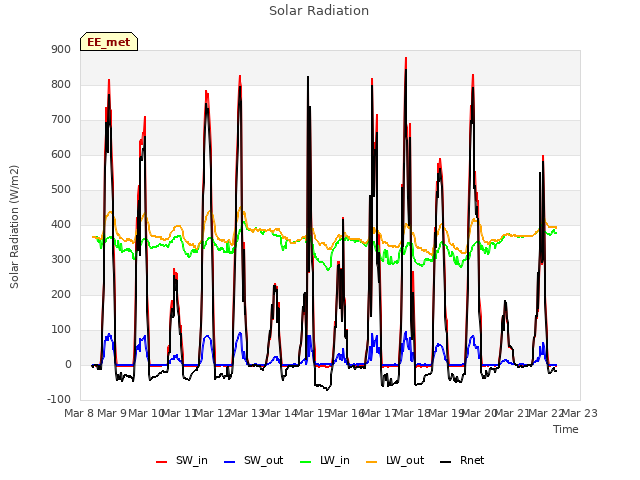
Task: Click the 500 y-axis tick label
Action: tap(61, 189)
